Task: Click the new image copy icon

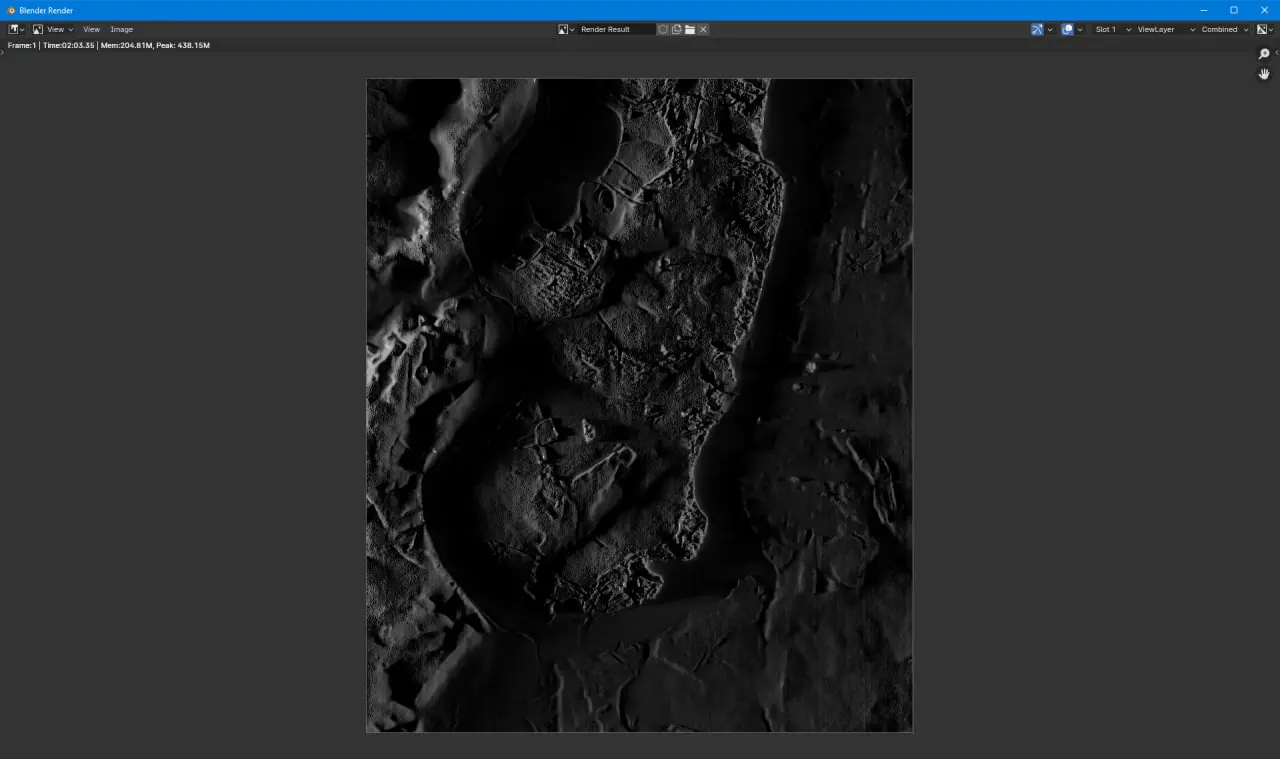Action: tap(677, 29)
